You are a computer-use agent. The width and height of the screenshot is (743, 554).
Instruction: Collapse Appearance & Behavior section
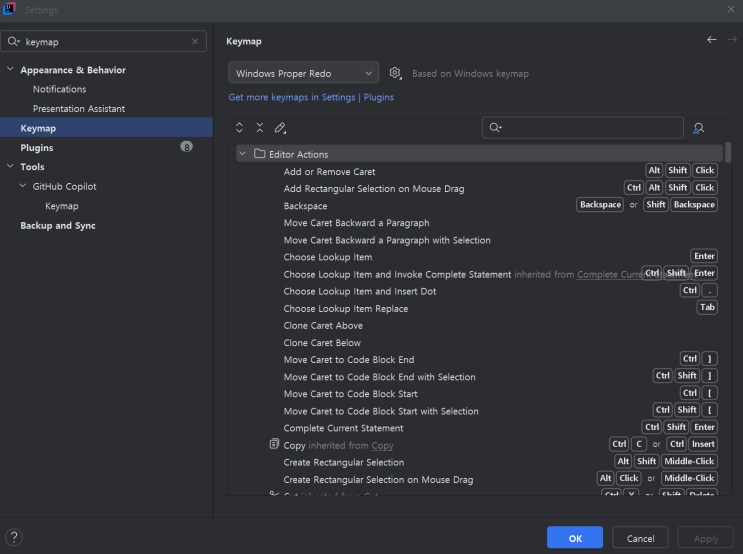10,69
